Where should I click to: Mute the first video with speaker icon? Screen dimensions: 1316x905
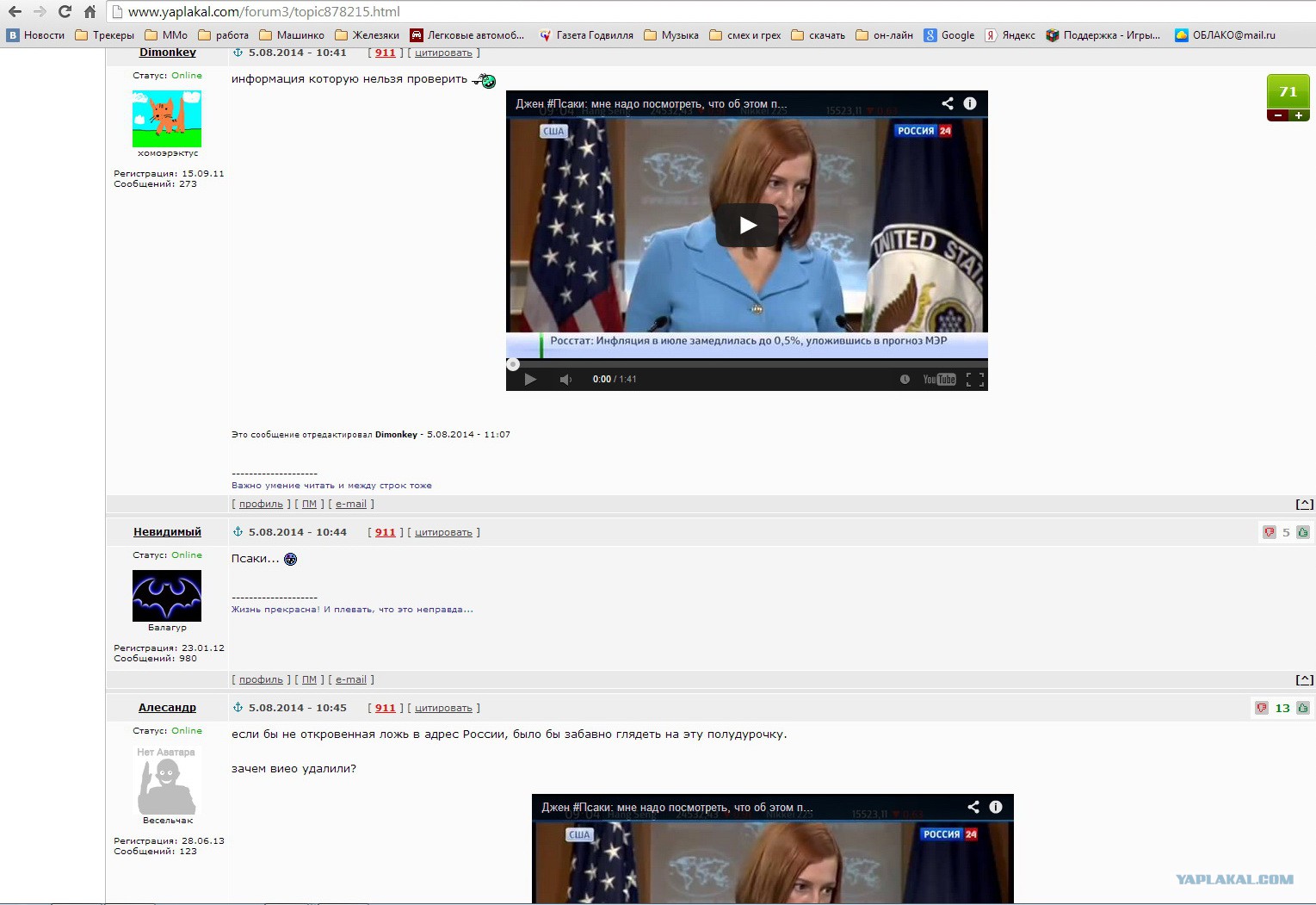pyautogui.click(x=565, y=379)
